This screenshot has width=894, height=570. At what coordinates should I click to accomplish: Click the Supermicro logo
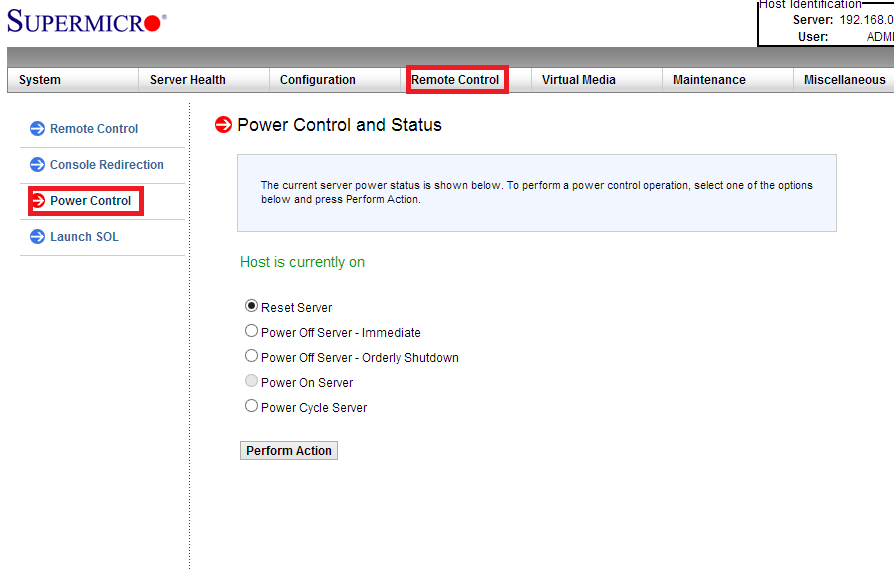85,21
